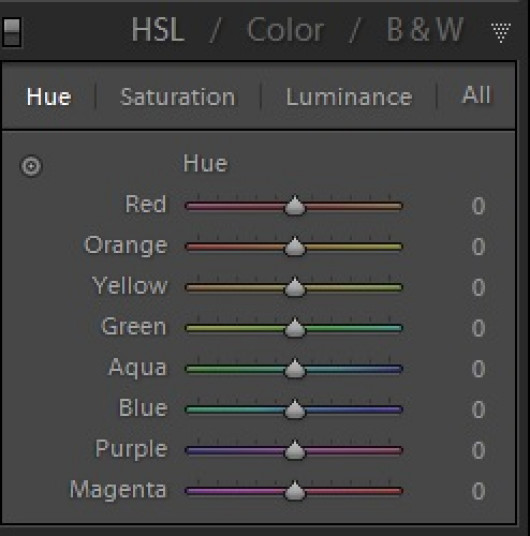Toggle the HSL panel on/off switch
530x536 pixels.
[x=12, y=32]
